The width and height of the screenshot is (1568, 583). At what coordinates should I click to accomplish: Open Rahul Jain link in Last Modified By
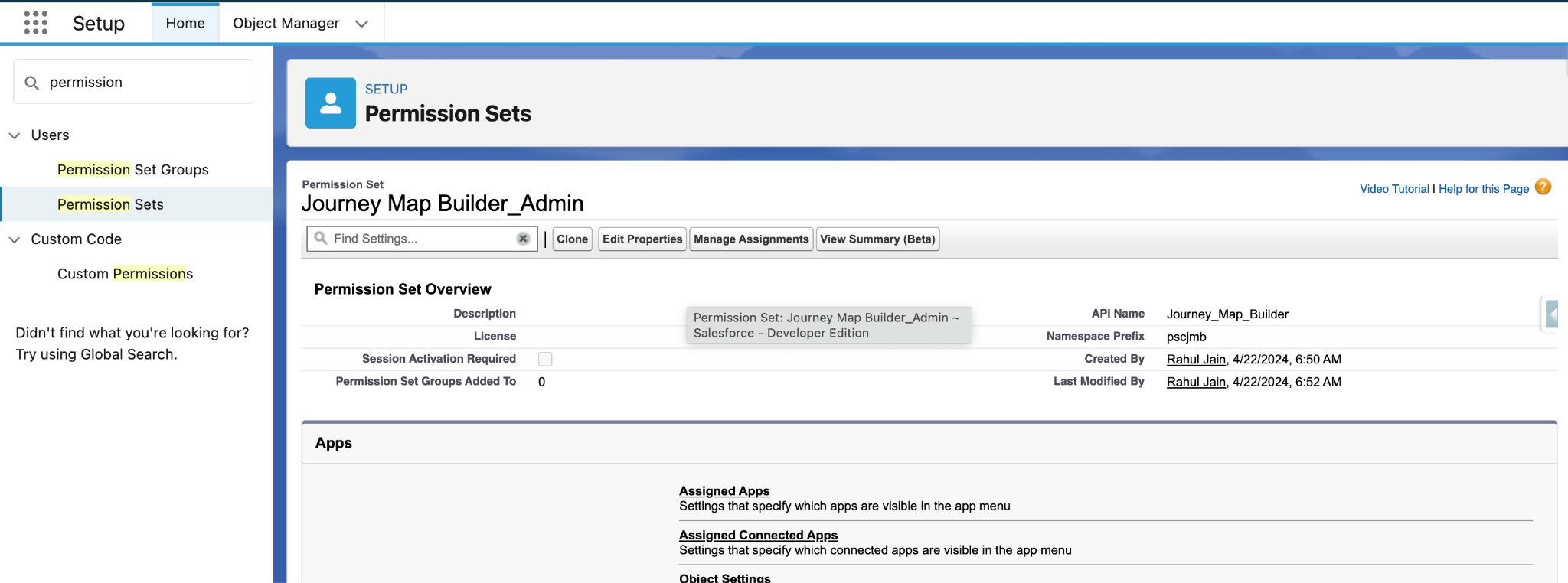tap(1196, 382)
